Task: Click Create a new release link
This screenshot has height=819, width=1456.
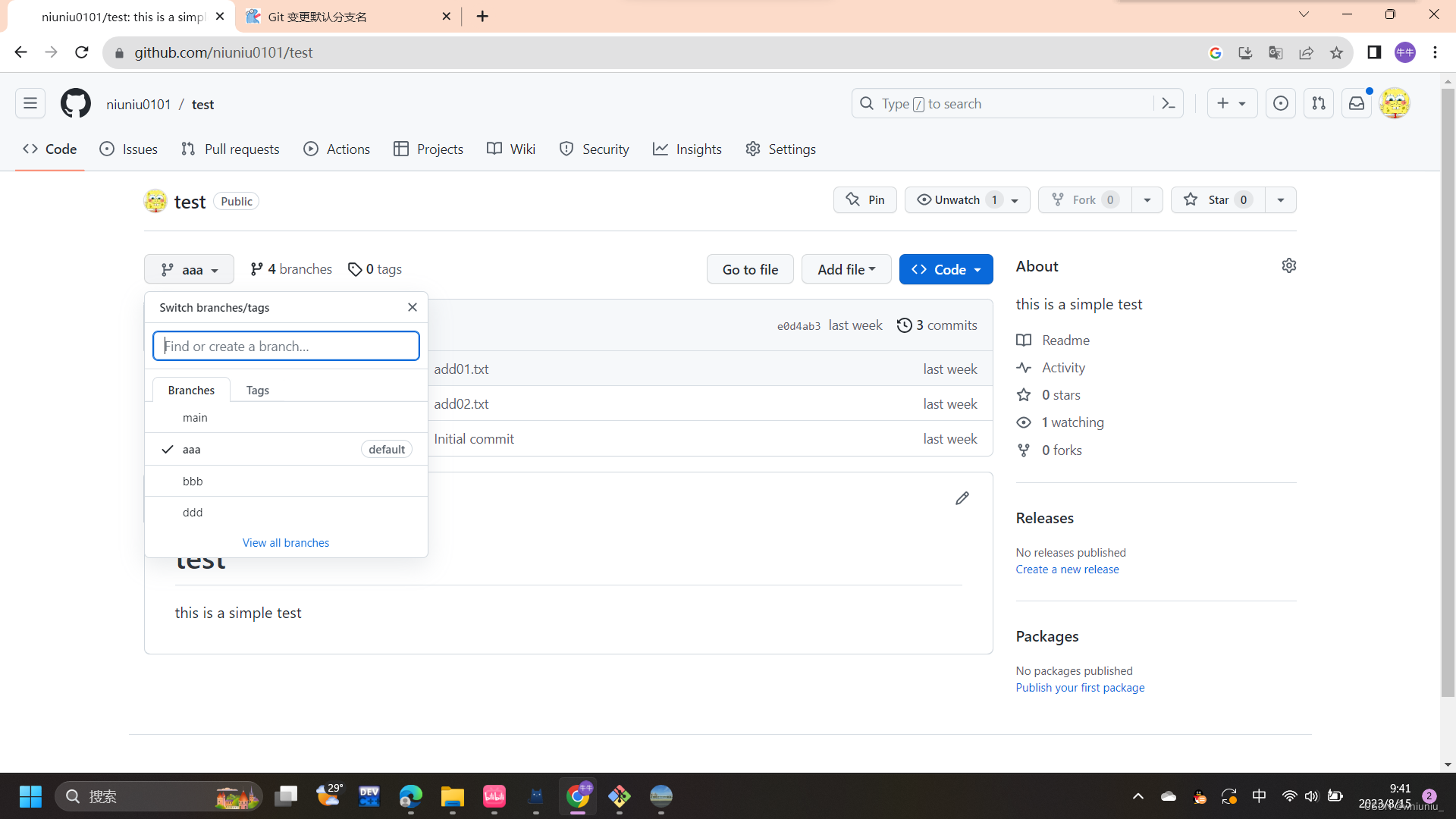Action: point(1067,570)
